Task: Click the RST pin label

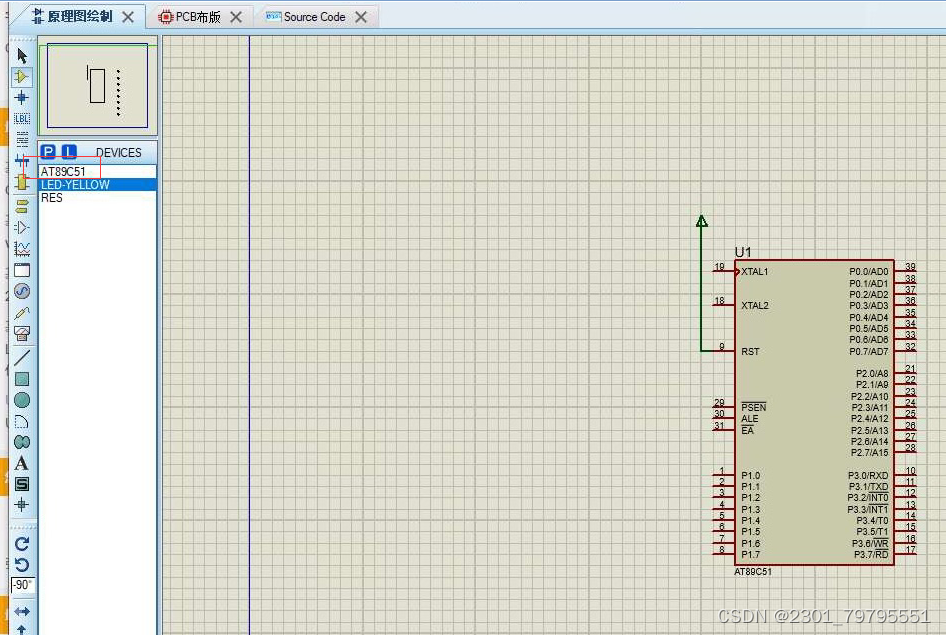Action: (x=750, y=352)
